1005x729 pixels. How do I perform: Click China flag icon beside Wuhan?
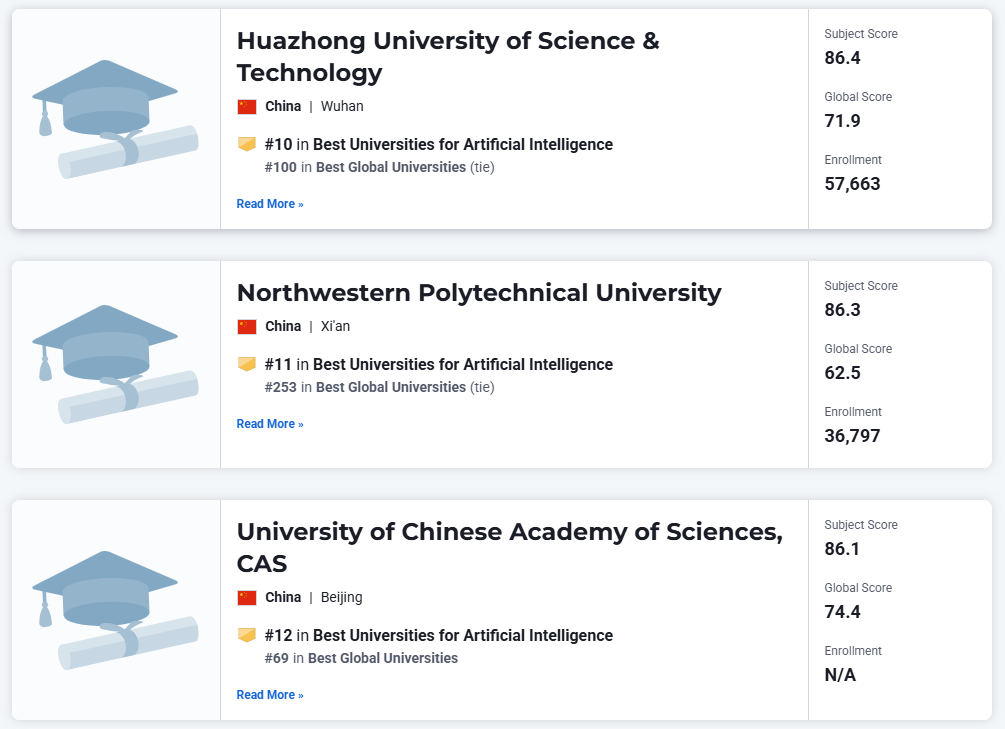click(247, 106)
